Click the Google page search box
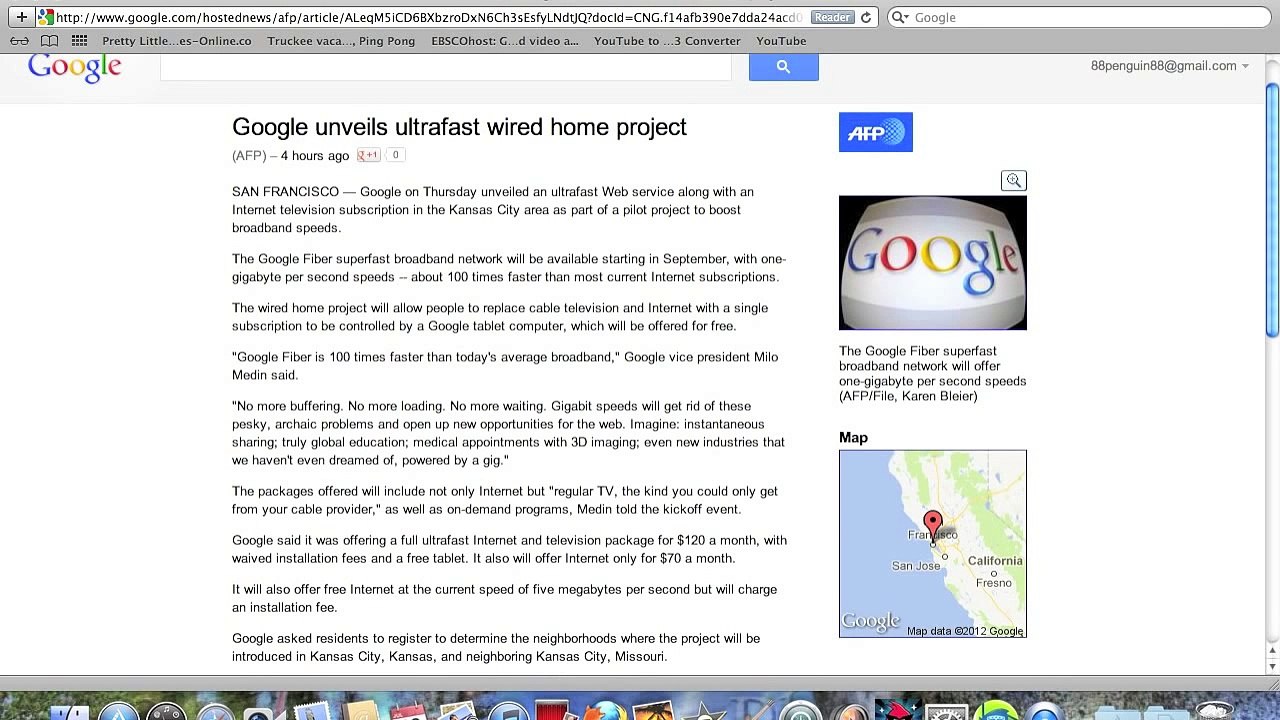Screen dimensions: 1280x720 pyautogui.click(x=446, y=66)
